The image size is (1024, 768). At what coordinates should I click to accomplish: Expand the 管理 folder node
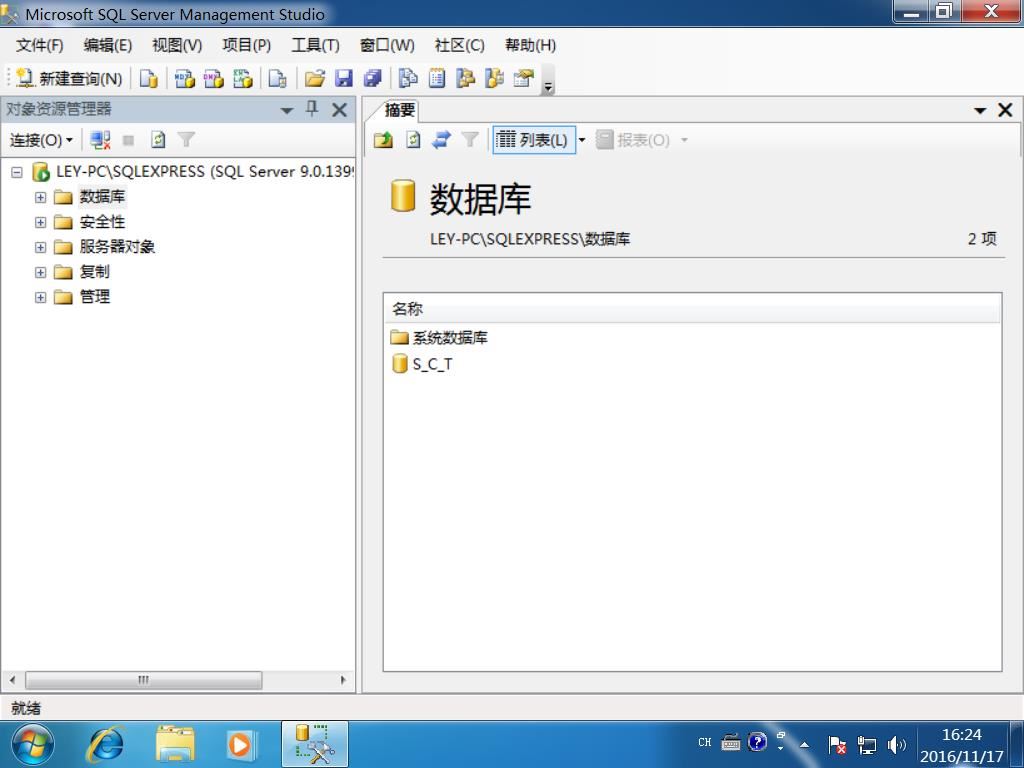click(40, 297)
